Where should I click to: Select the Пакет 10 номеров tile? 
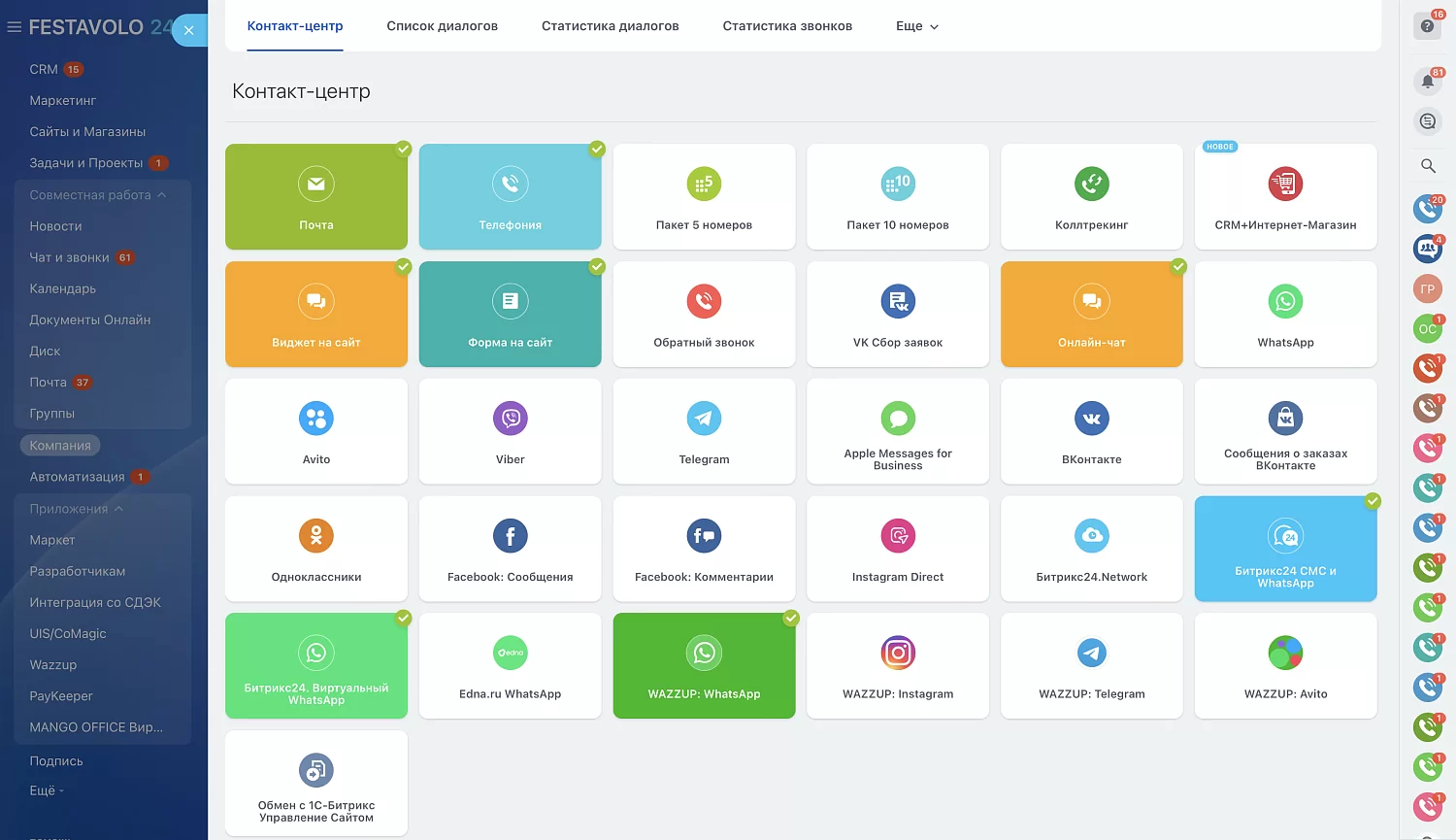point(898,197)
